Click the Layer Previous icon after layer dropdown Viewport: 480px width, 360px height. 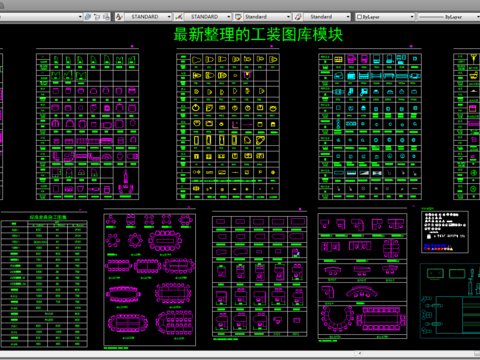click(88, 17)
